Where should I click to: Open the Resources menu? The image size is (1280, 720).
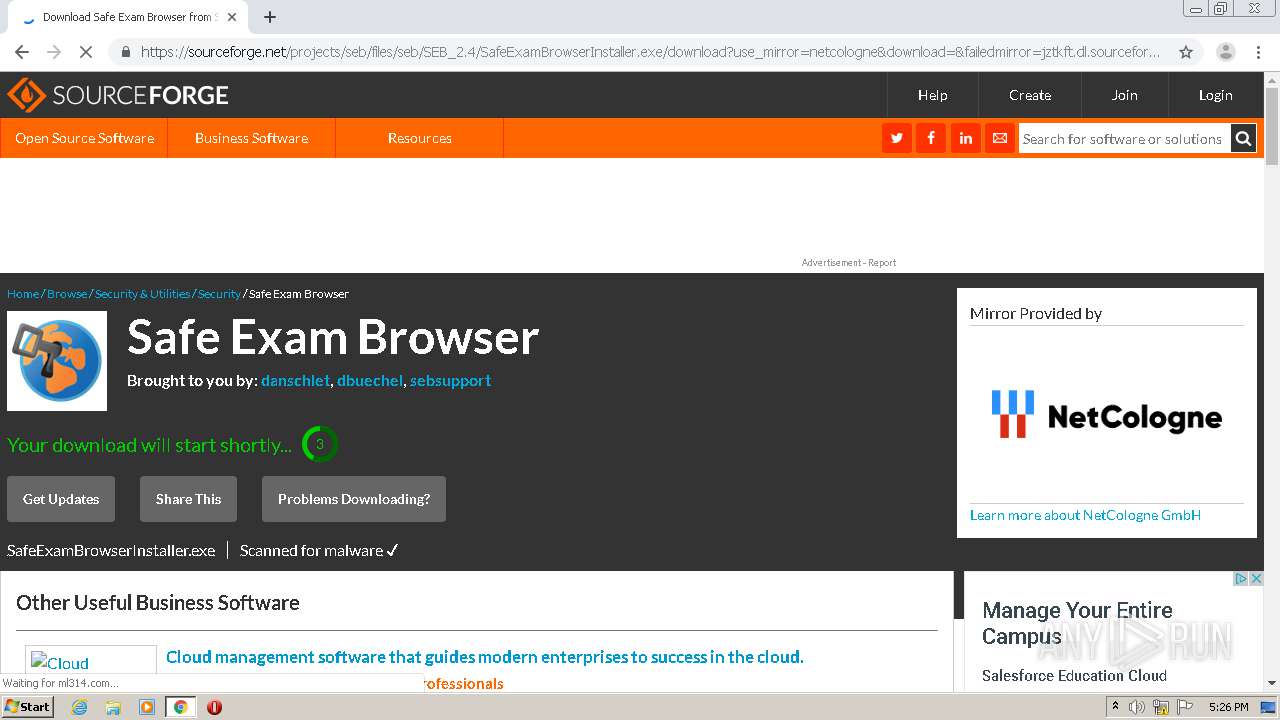pyautogui.click(x=420, y=138)
